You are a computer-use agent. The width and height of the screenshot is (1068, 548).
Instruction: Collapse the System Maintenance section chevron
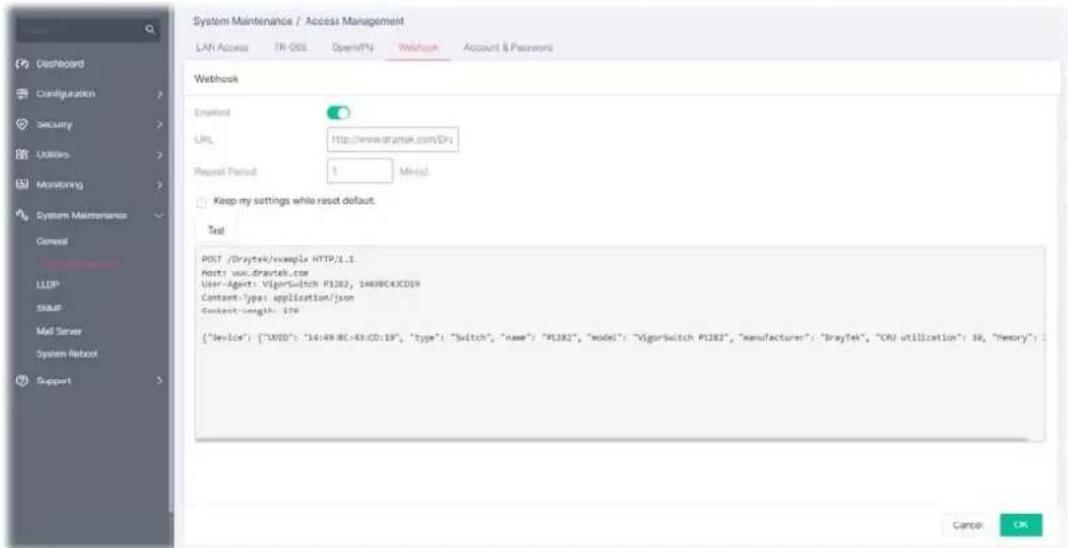tap(159, 215)
